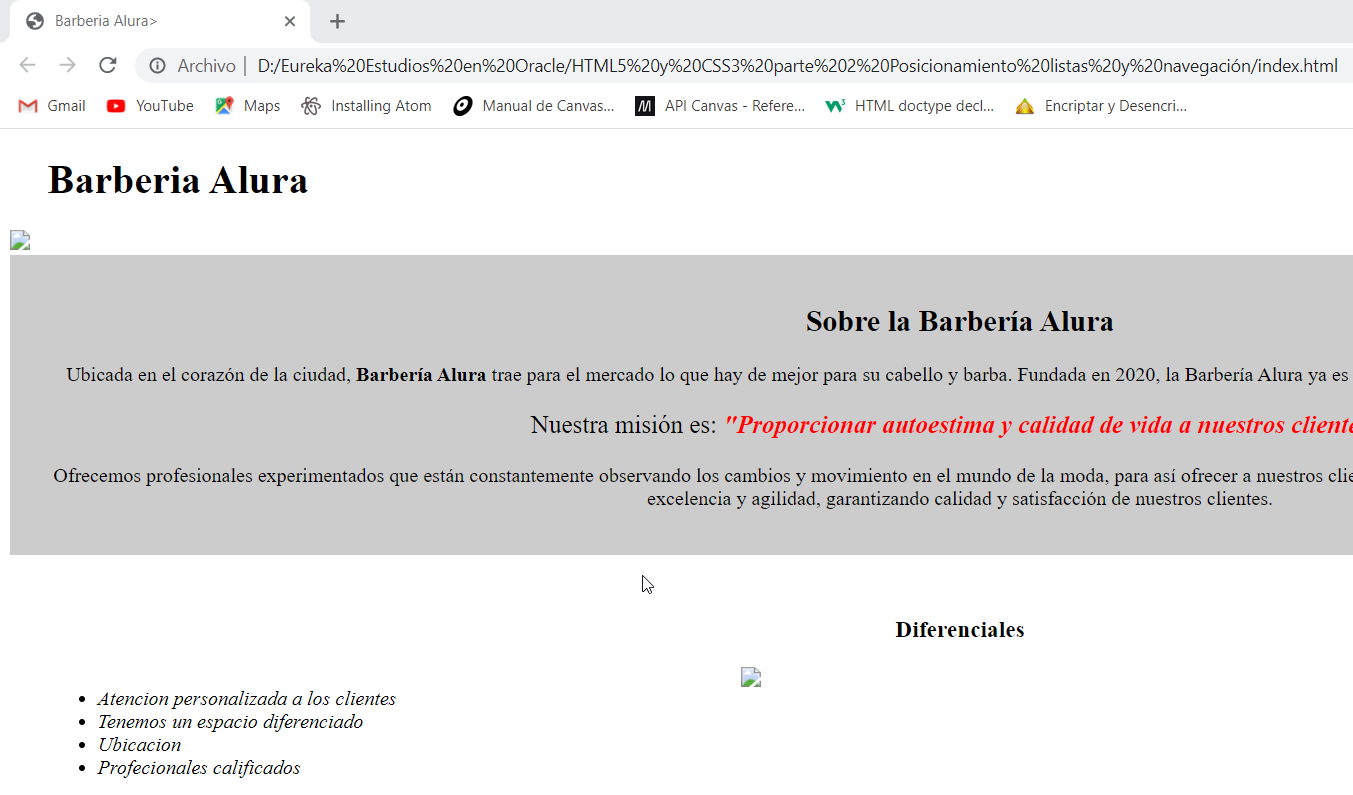Click the Sobre la Barbería Alura heading
The image size is (1353, 795).
[x=959, y=322]
